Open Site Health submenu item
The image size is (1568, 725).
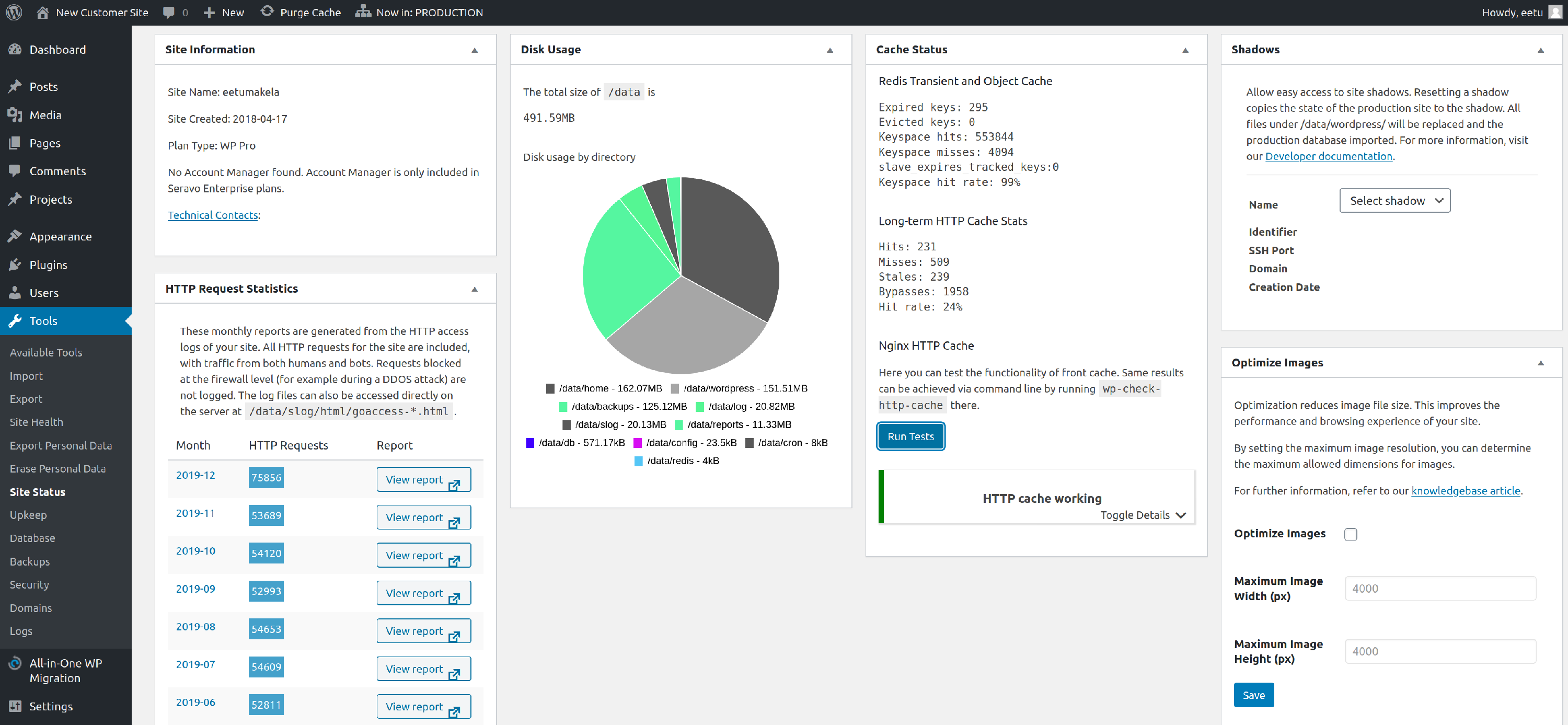pos(36,422)
